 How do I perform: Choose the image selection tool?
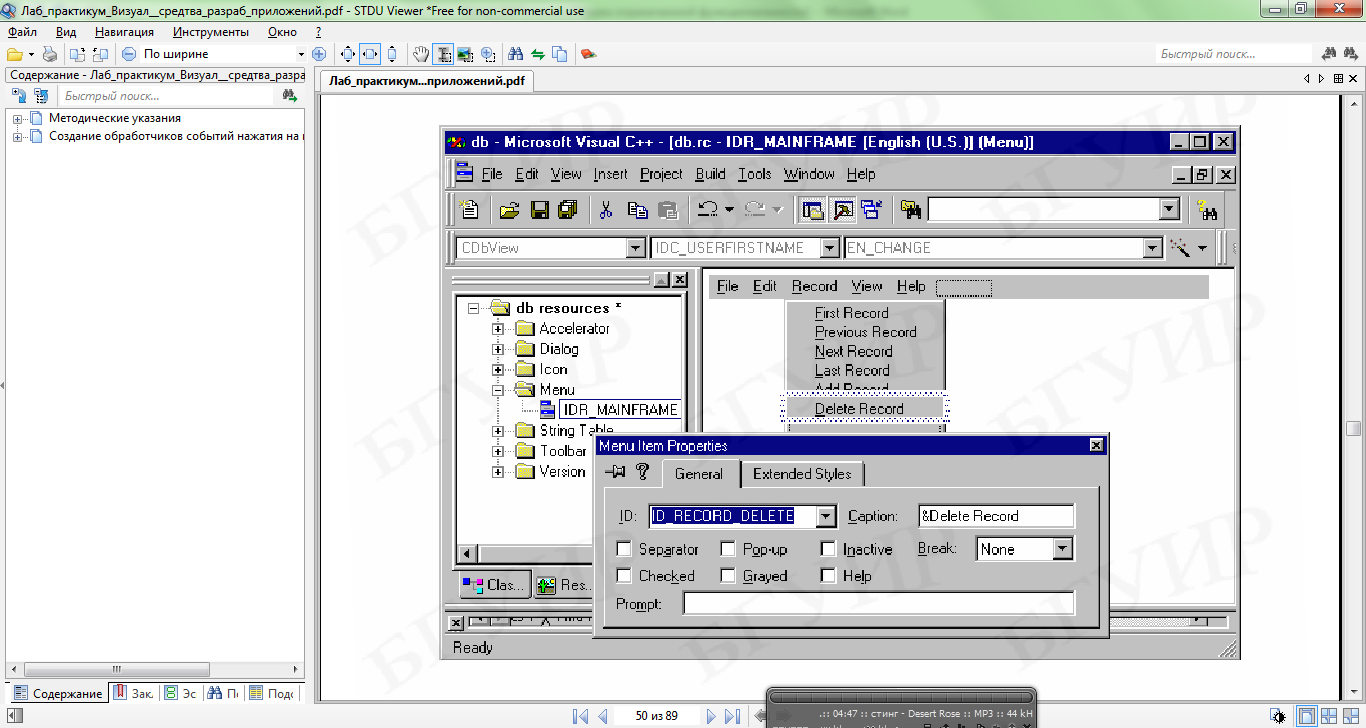(465, 54)
